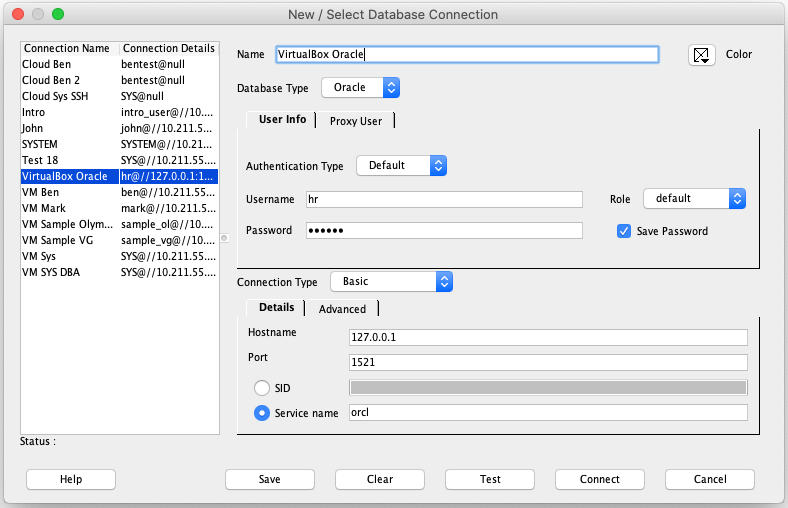Expand the Authentication Type dropdown
788x508 pixels.
[401, 166]
